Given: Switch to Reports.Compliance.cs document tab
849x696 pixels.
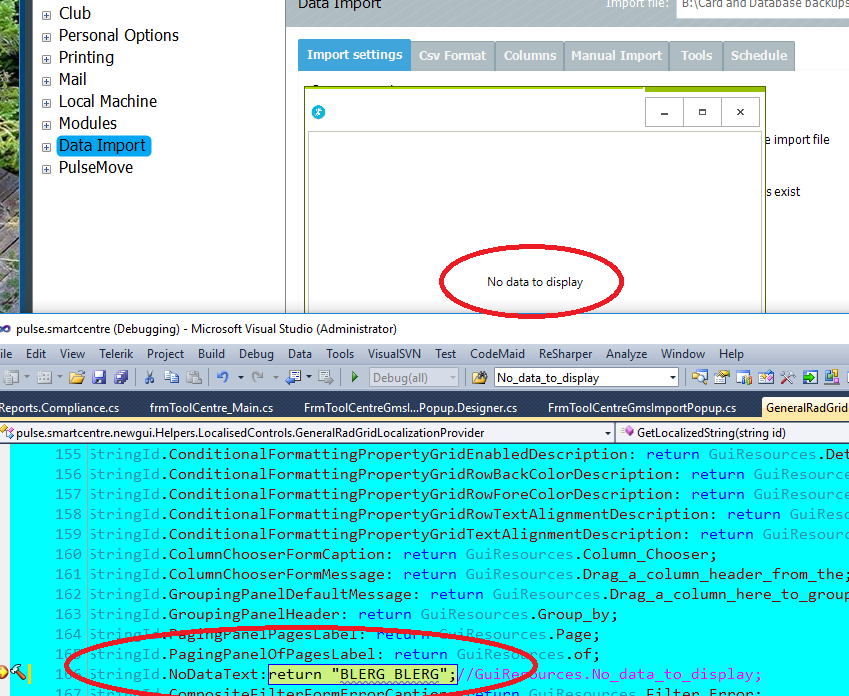Looking at the screenshot, I should 60,408.
